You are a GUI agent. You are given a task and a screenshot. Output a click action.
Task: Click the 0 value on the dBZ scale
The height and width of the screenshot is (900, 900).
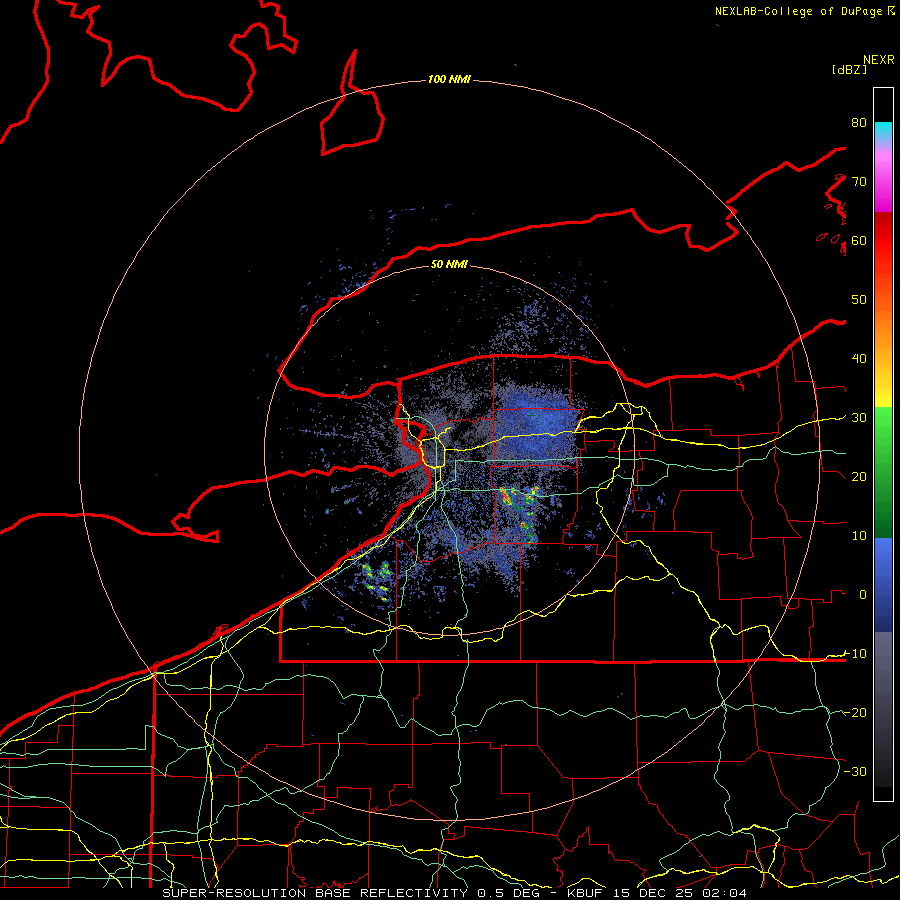(863, 595)
